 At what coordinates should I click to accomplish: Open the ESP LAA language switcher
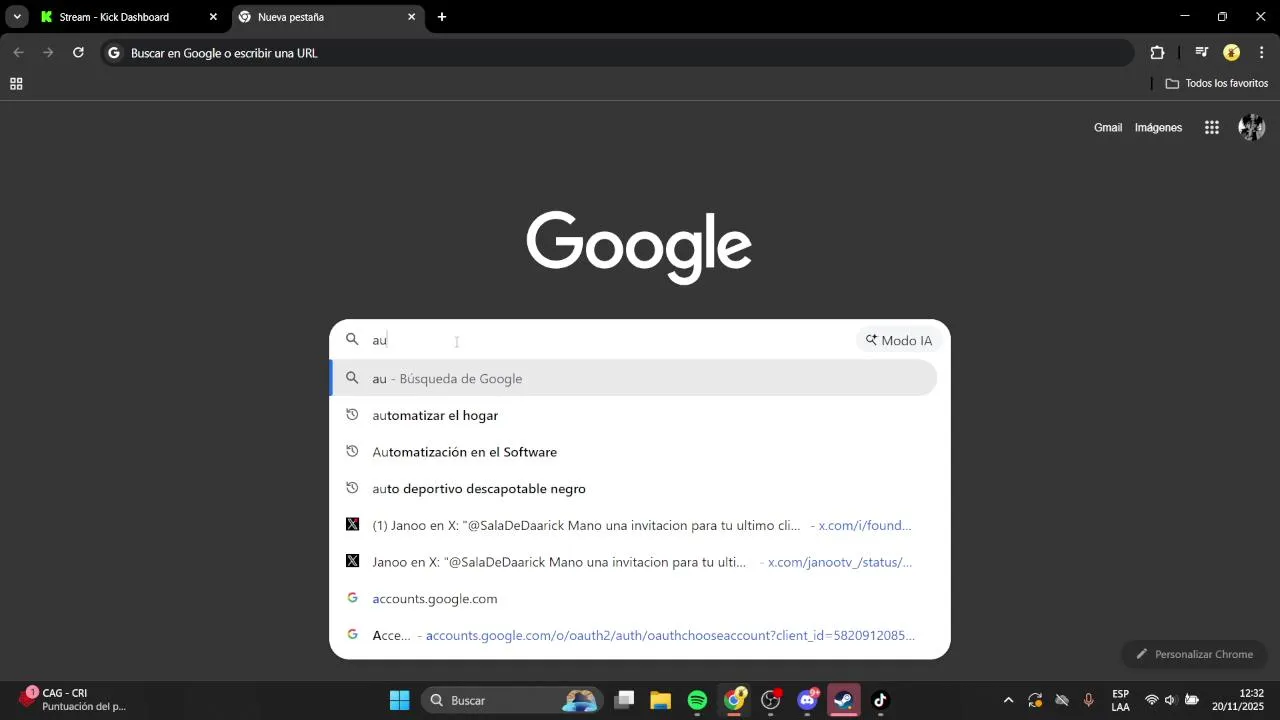click(x=1121, y=700)
